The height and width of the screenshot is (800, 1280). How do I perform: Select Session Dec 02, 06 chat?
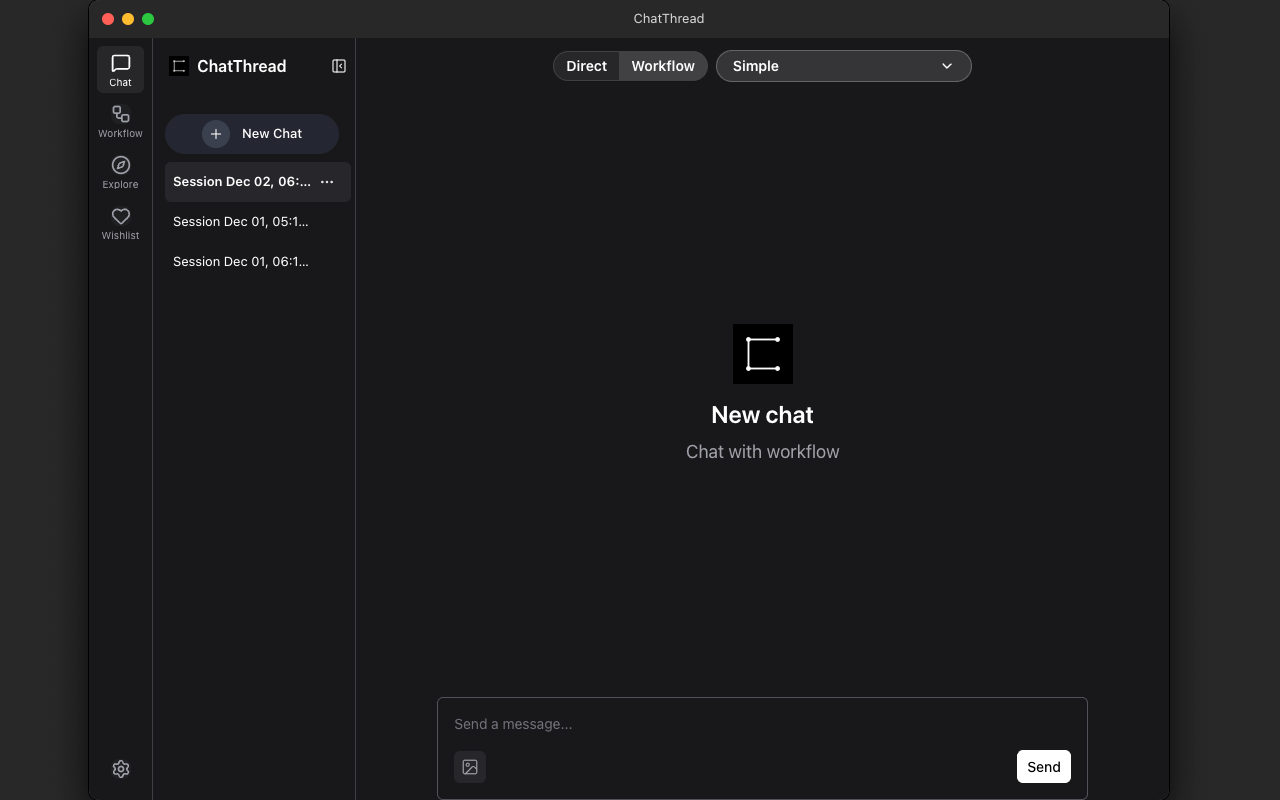258,182
